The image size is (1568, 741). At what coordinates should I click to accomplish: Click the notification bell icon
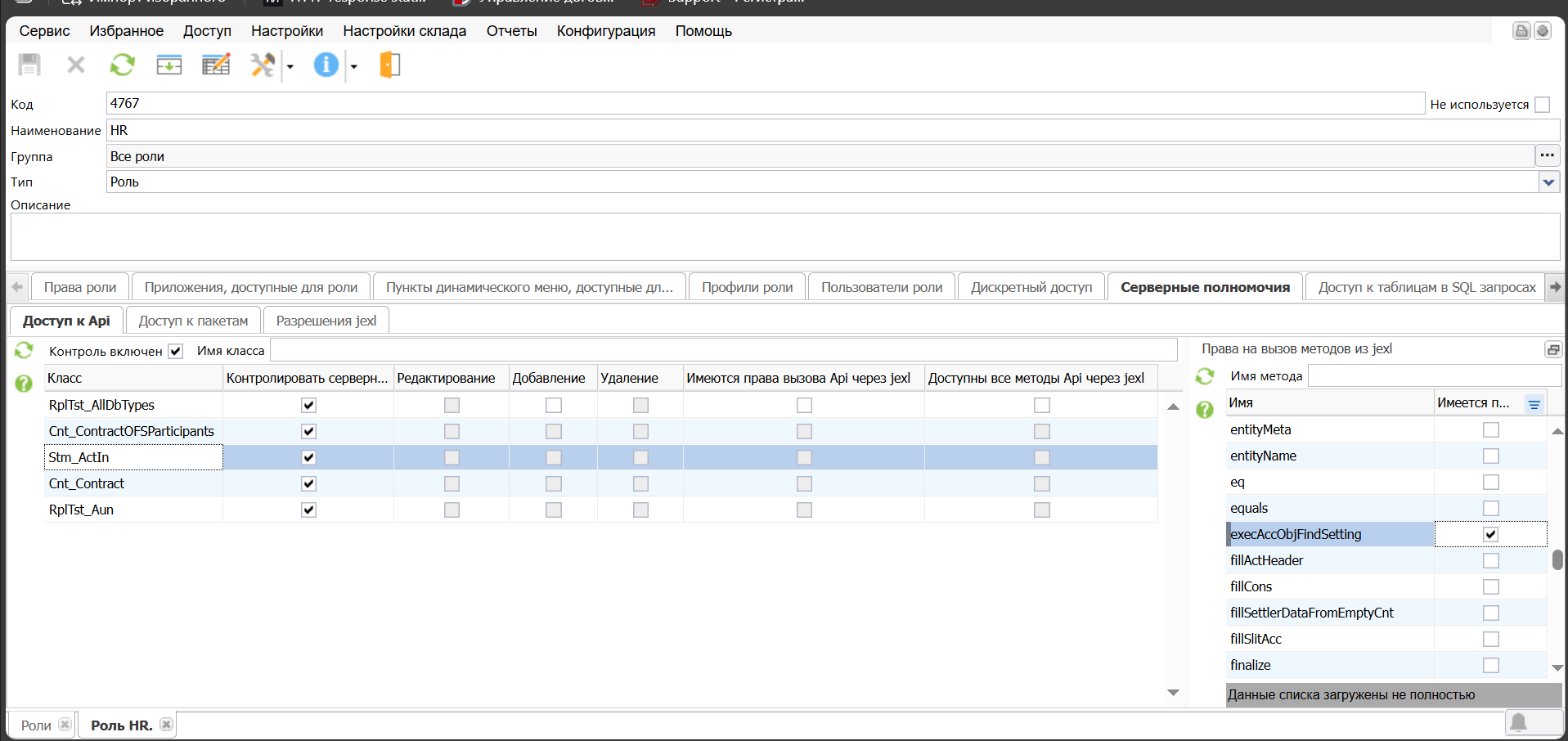[x=1518, y=722]
